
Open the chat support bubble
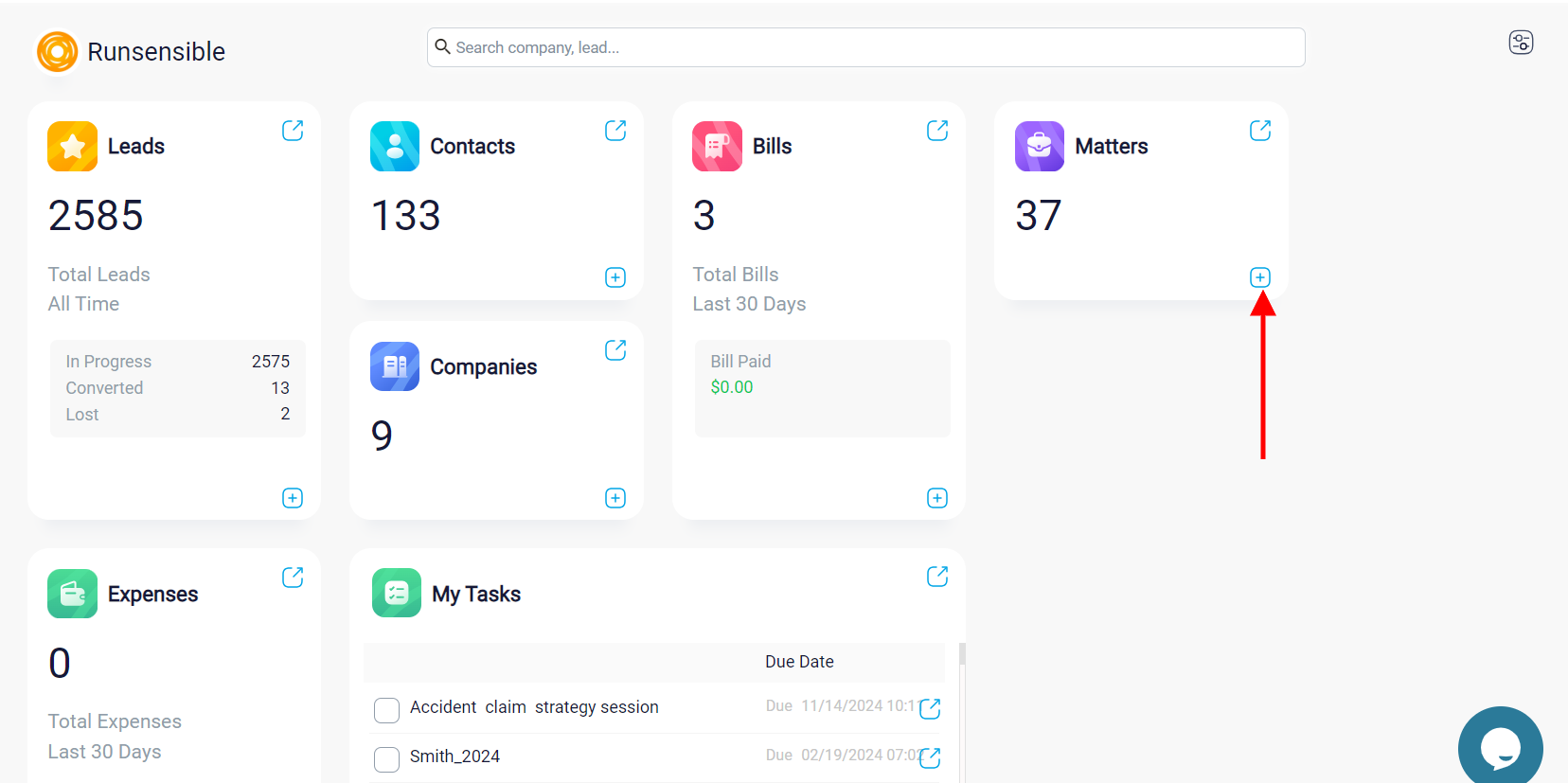click(1501, 746)
